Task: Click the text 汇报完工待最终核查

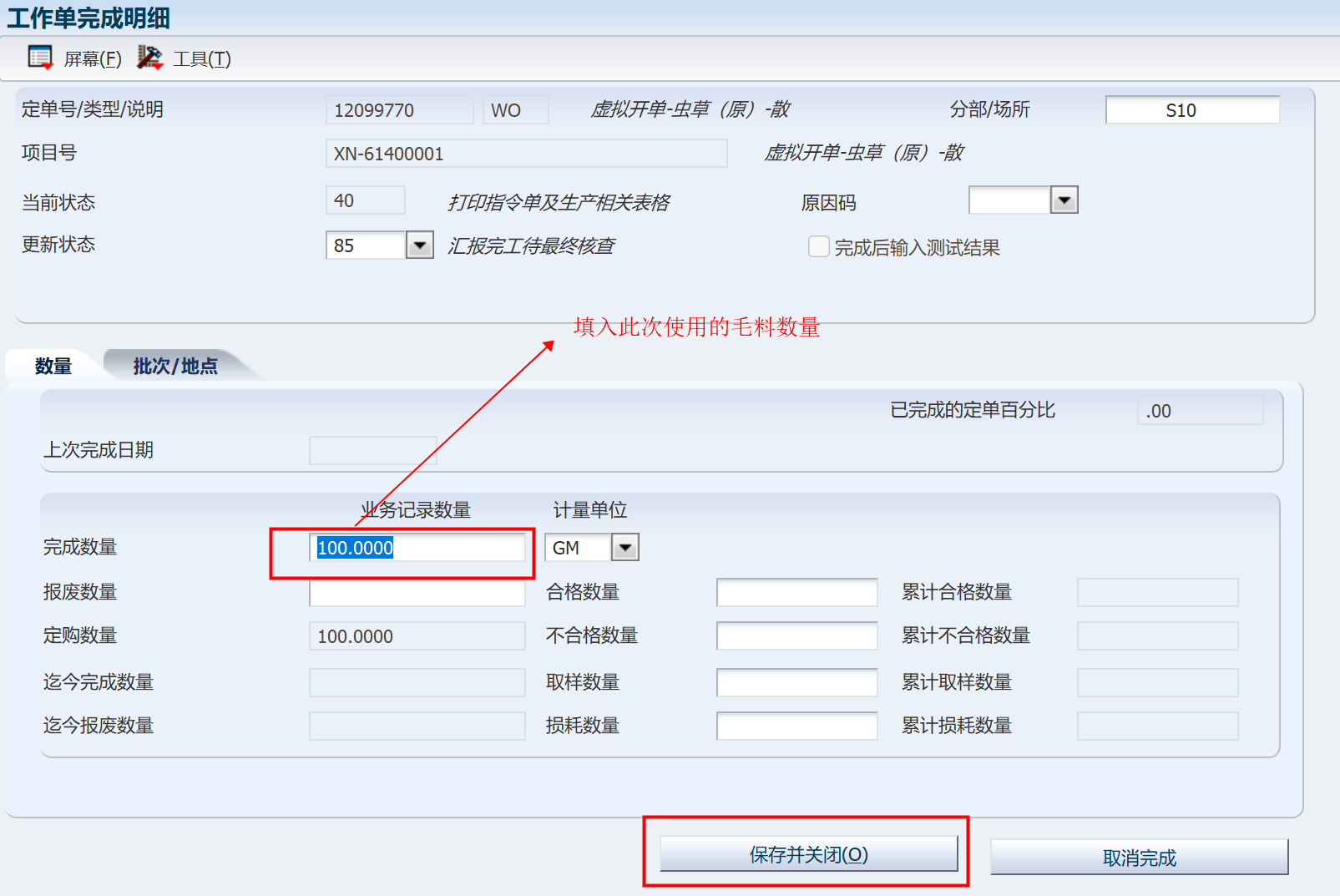Action: (x=531, y=246)
